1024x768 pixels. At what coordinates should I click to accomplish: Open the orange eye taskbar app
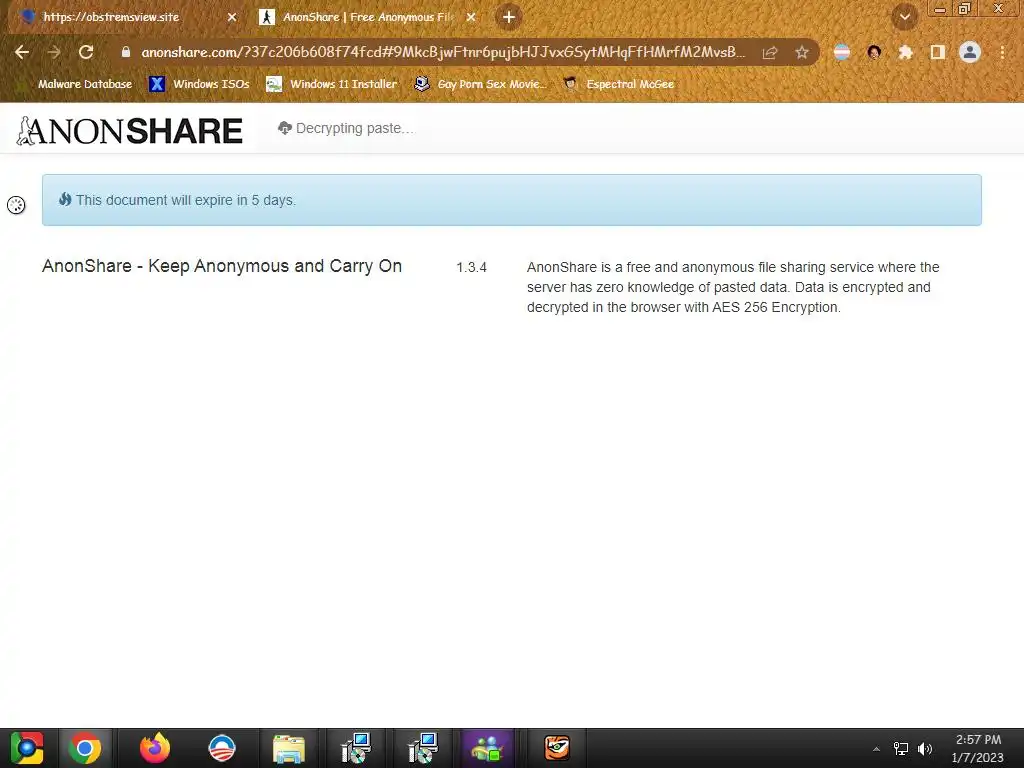click(557, 748)
